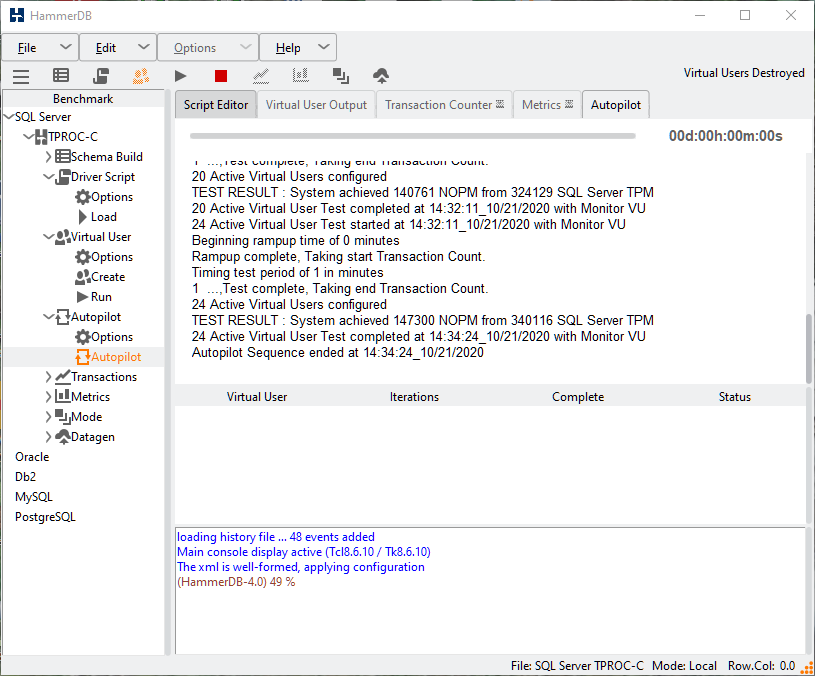Switch to the Virtual User Output tab
The height and width of the screenshot is (676, 815).
click(x=316, y=104)
